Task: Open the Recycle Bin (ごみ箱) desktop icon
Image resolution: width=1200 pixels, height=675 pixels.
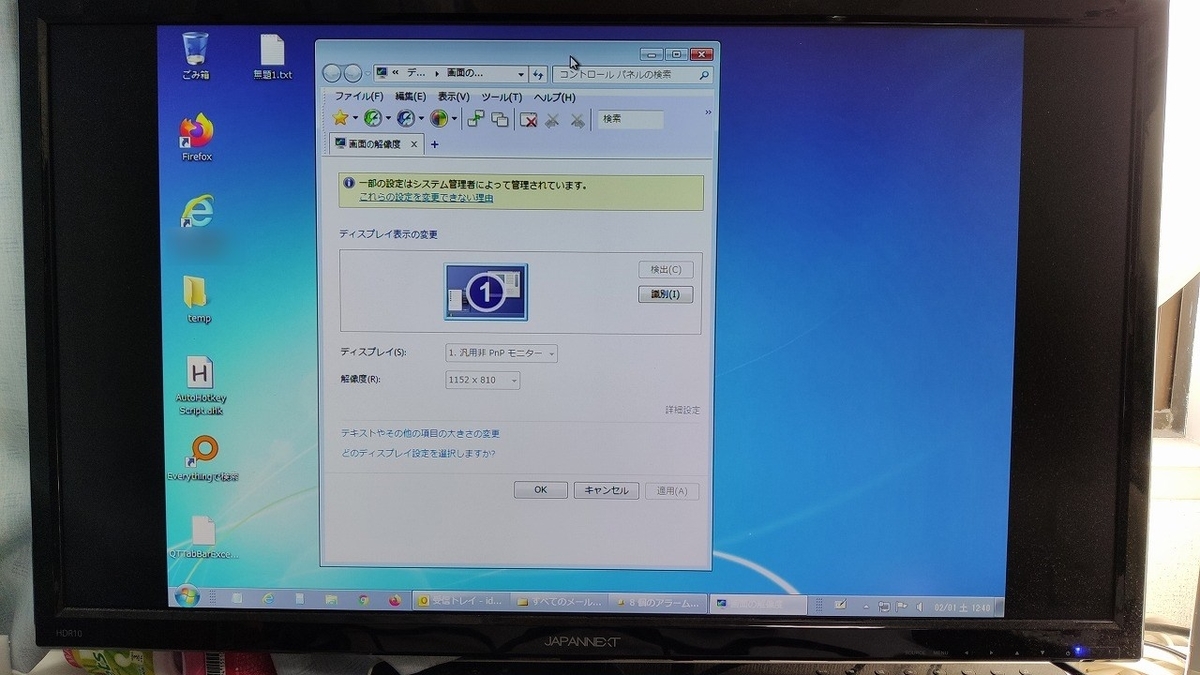Action: (x=196, y=54)
